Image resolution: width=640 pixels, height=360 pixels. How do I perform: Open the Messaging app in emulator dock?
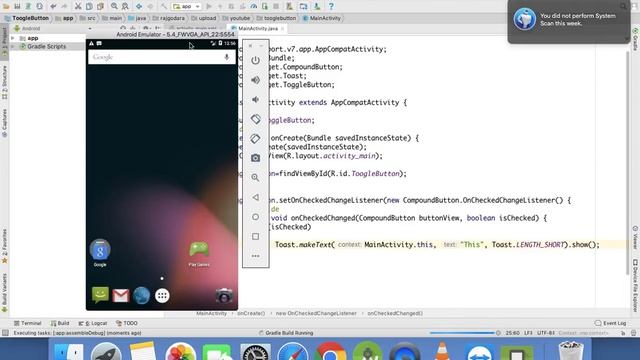coord(100,295)
